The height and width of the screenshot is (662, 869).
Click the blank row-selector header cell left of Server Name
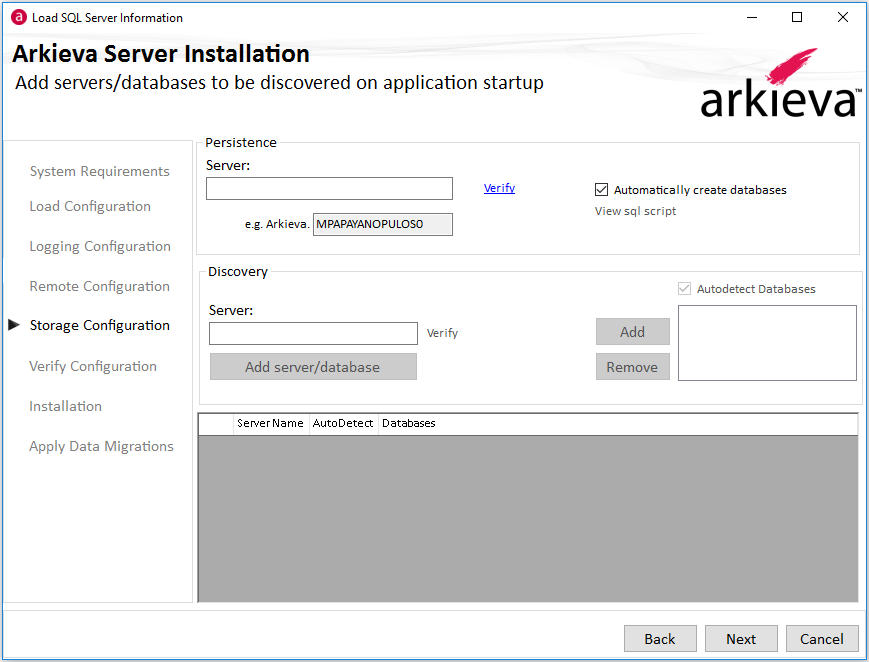tap(216, 424)
